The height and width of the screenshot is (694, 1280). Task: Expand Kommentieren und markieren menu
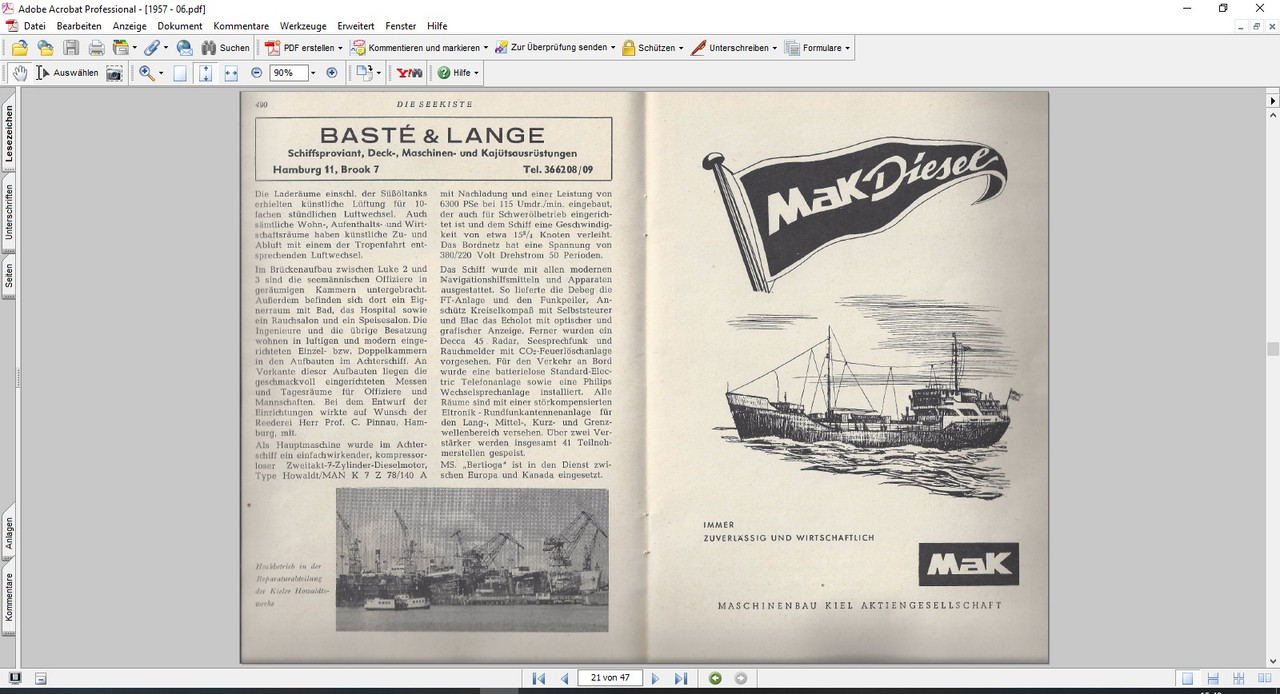419,47
